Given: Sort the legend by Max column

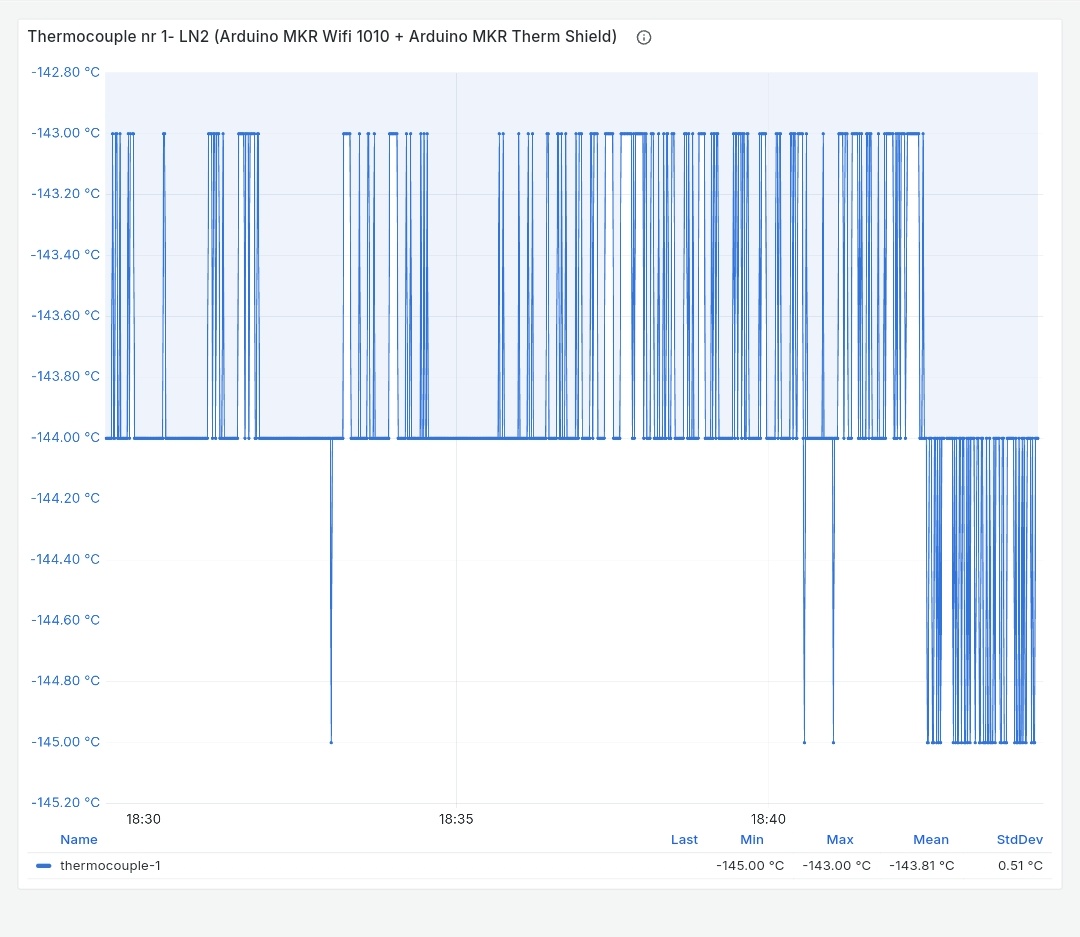Looking at the screenshot, I should (x=840, y=840).
